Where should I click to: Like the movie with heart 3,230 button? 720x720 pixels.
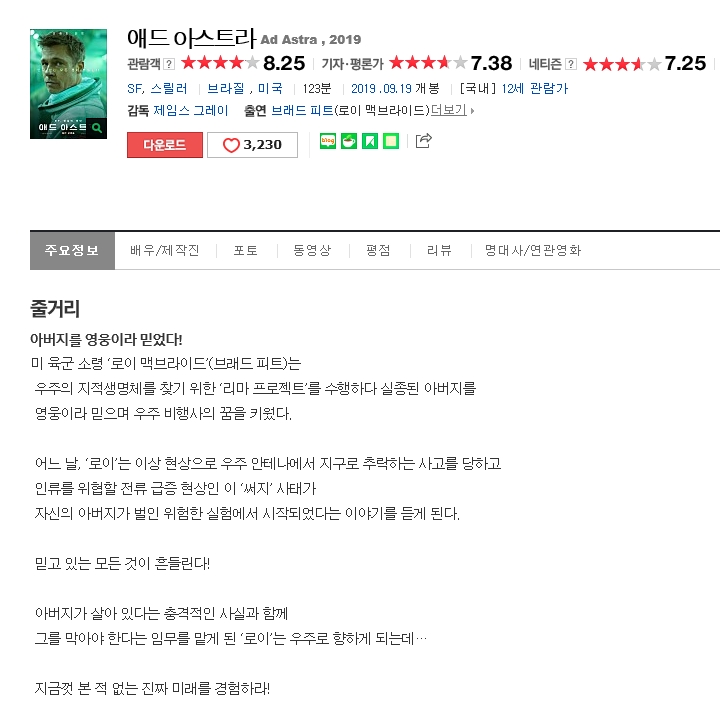pos(252,145)
